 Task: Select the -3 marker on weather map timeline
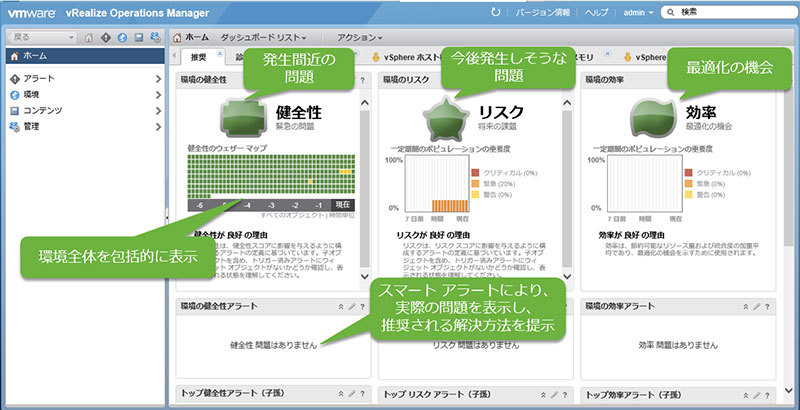click(271, 205)
